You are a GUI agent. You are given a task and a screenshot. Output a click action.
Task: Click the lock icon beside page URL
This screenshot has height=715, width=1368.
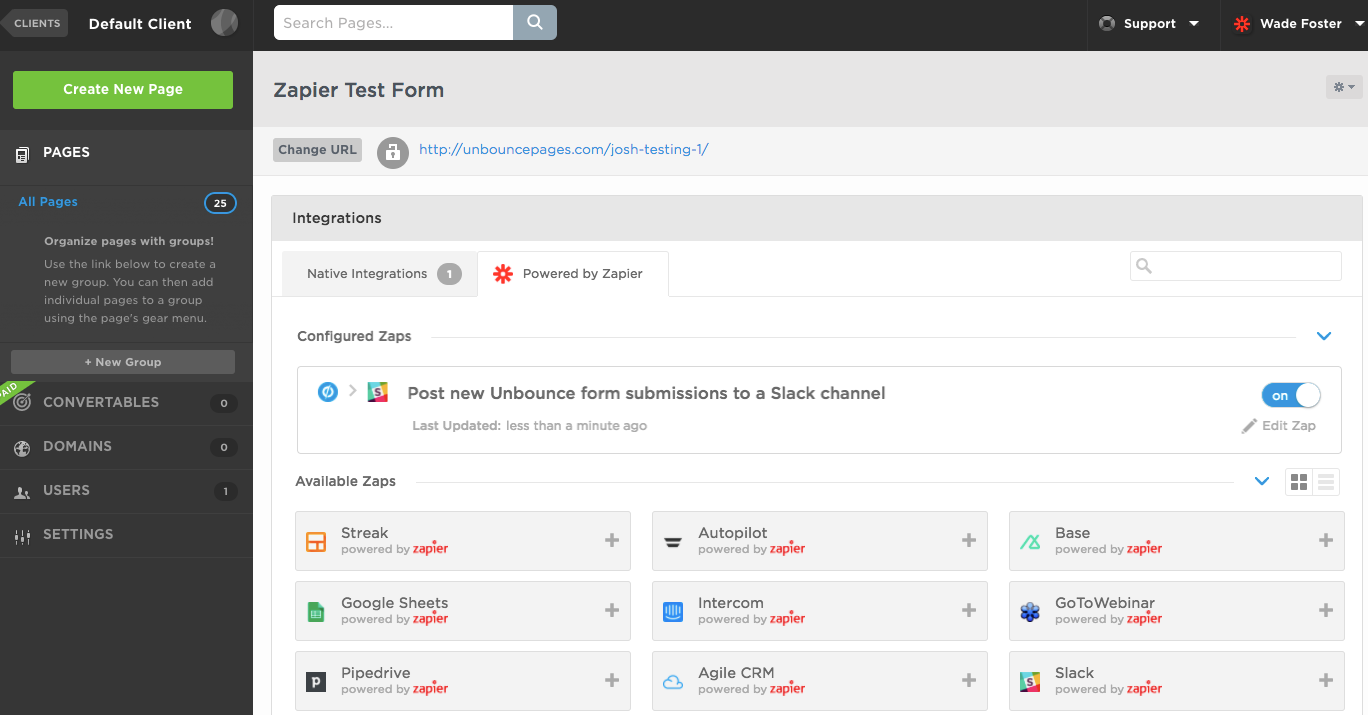click(393, 152)
